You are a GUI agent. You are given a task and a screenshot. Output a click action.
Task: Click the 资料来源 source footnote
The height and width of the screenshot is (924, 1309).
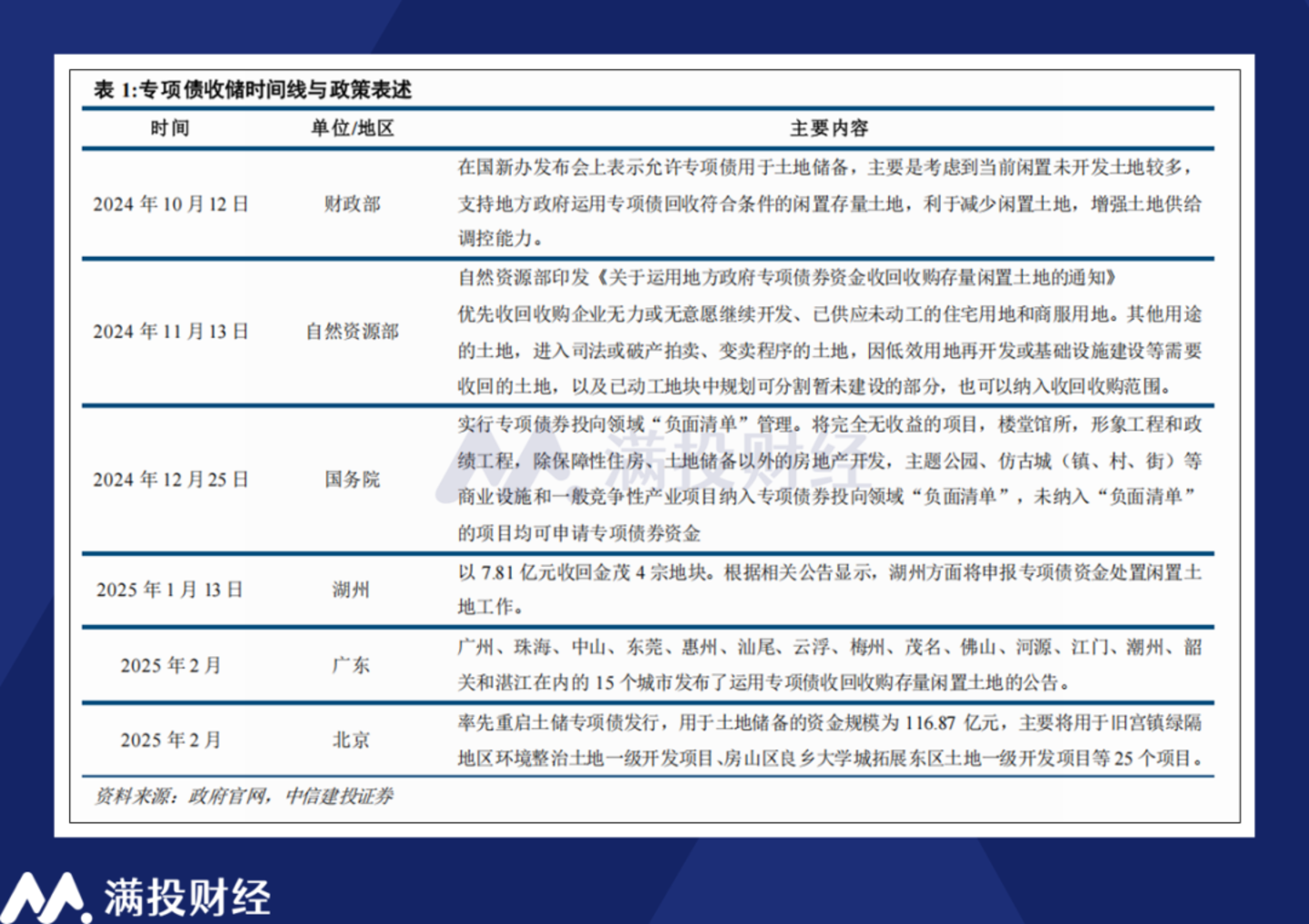244,796
